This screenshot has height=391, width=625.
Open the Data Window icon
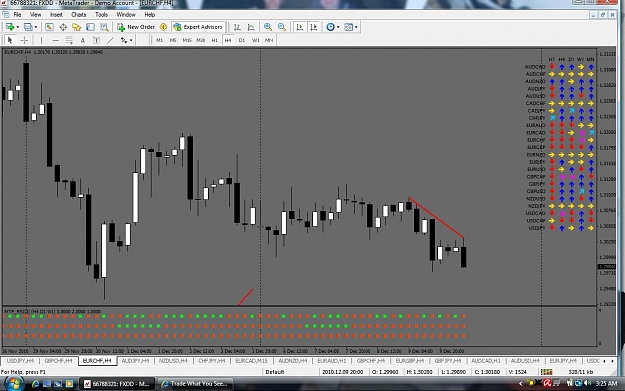tap(63, 27)
